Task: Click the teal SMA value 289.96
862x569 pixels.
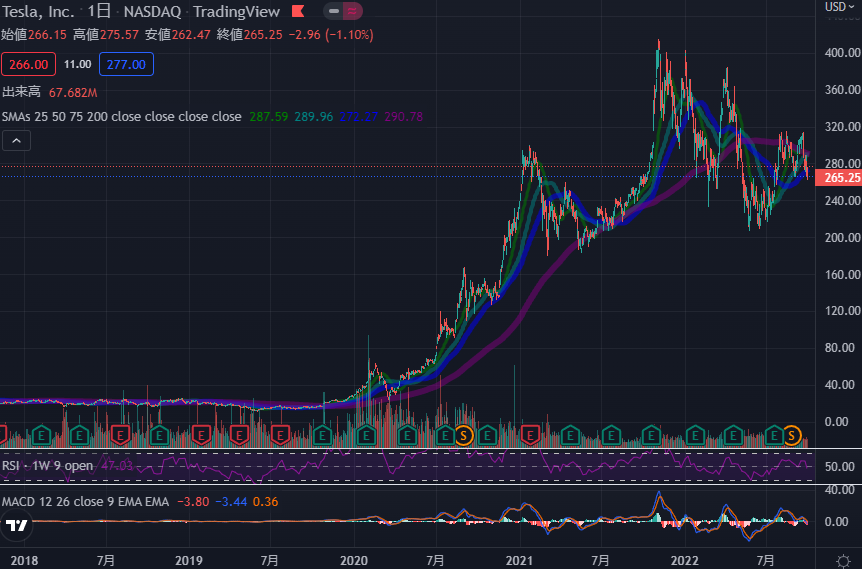Action: [x=314, y=117]
